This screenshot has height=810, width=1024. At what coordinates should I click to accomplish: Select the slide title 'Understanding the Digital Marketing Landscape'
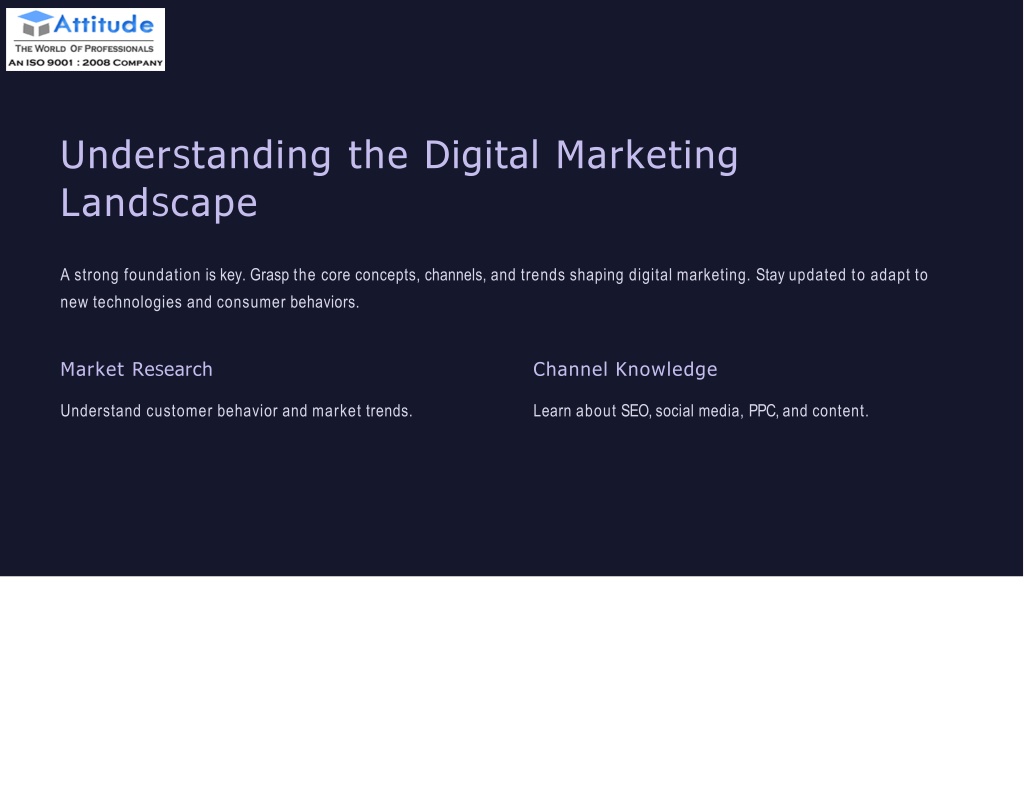pos(399,179)
